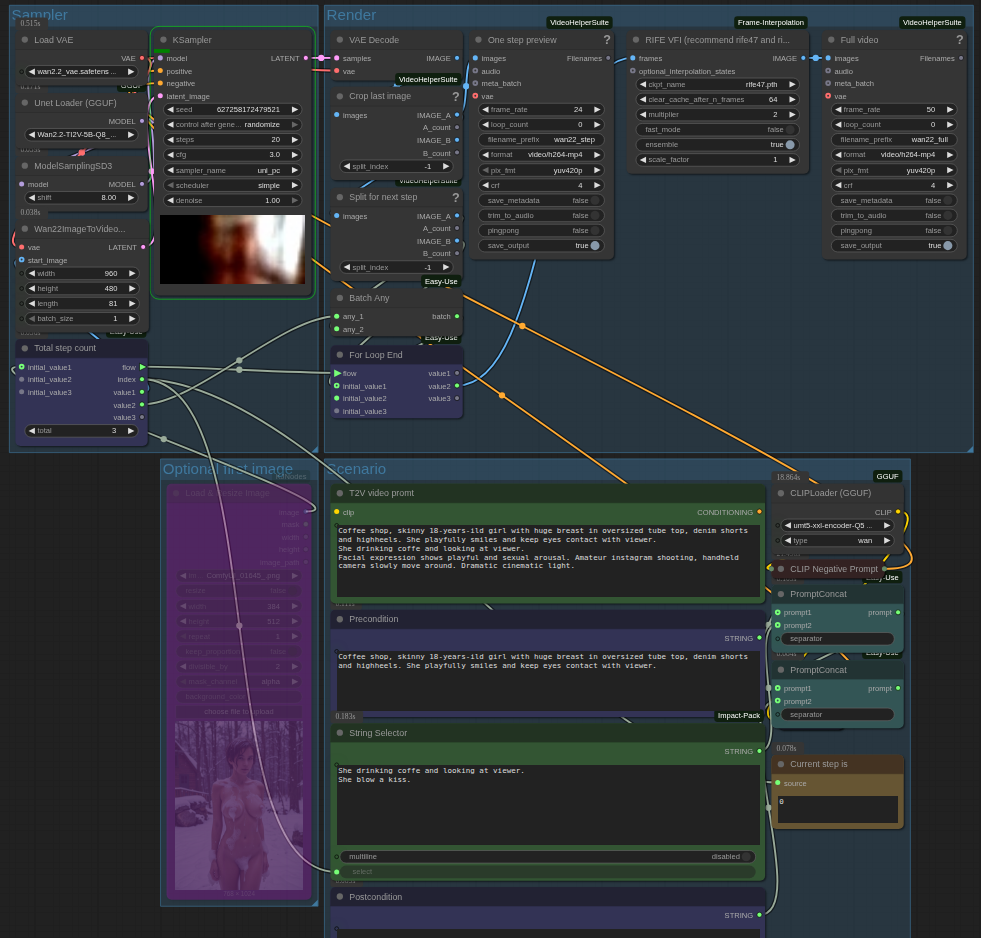Click the help icon on One step preview node
Image resolution: width=981 pixels, height=938 pixels.
pos(606,40)
